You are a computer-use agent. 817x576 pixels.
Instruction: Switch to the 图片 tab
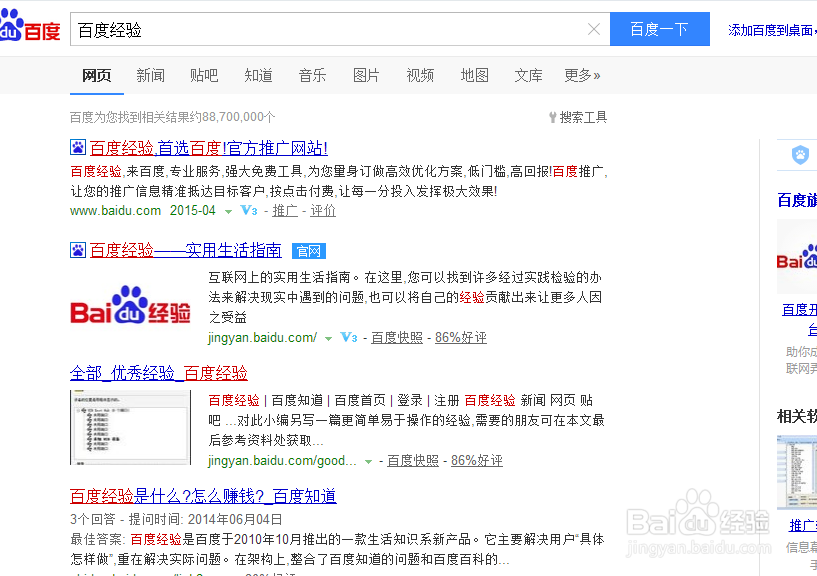[366, 76]
